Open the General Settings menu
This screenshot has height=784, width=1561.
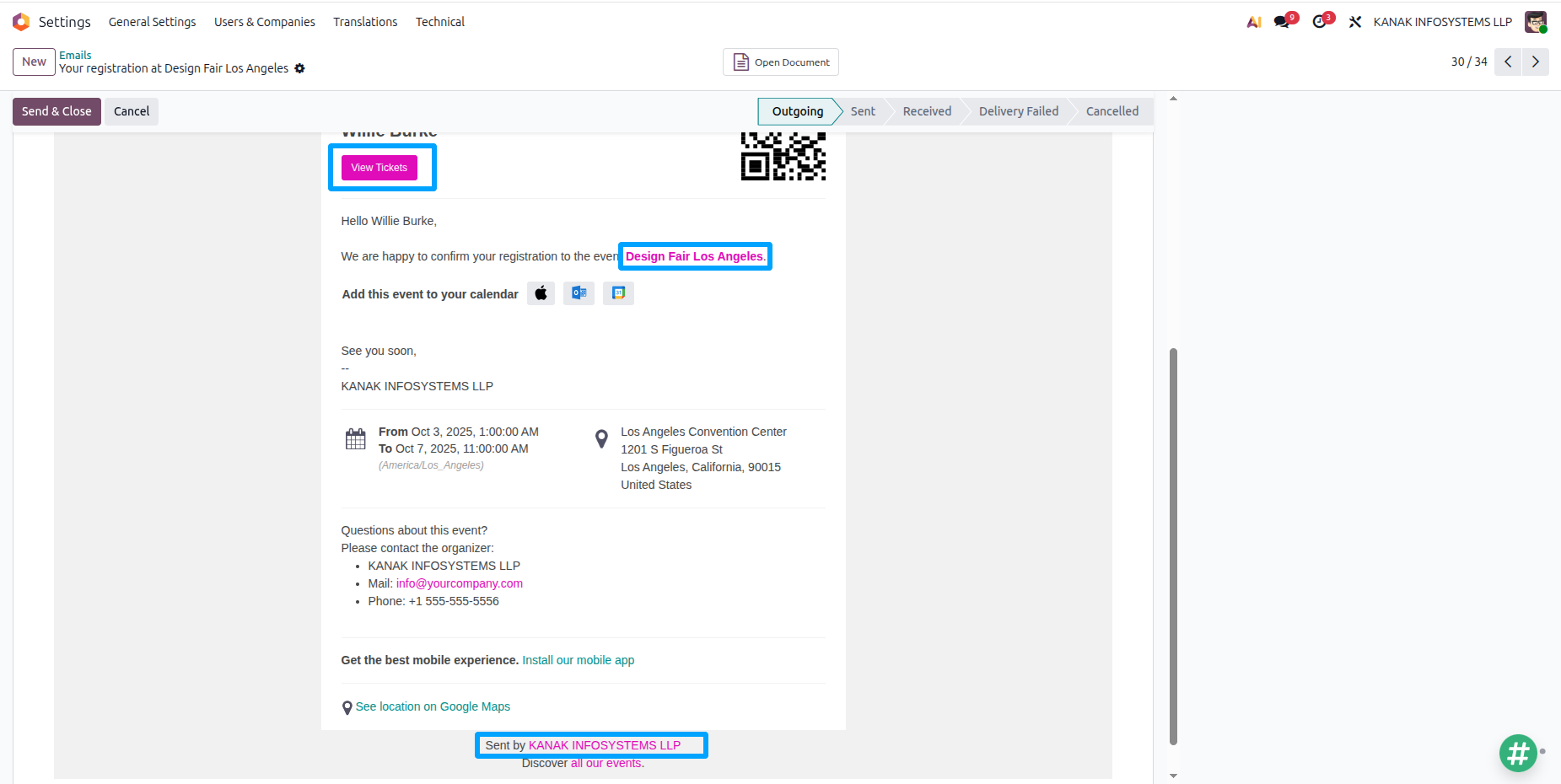[152, 22]
